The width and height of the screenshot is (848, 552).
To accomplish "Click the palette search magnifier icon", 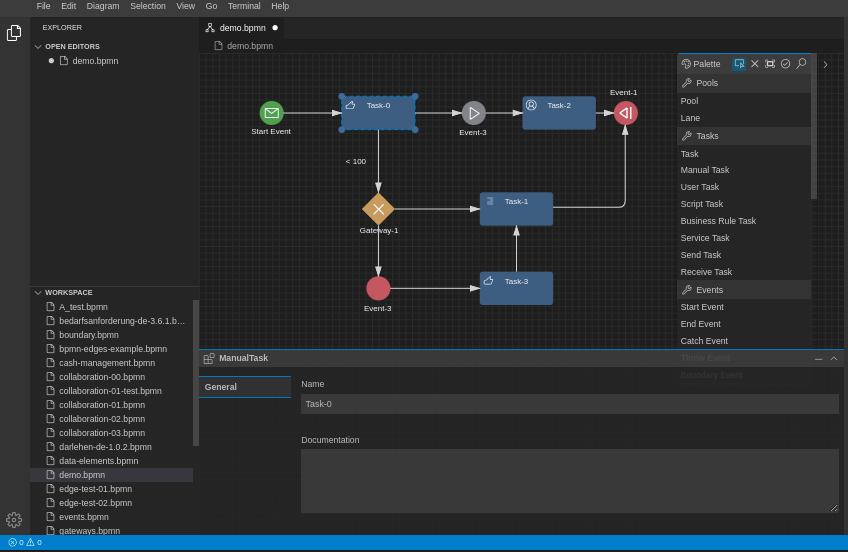I will click(801, 64).
